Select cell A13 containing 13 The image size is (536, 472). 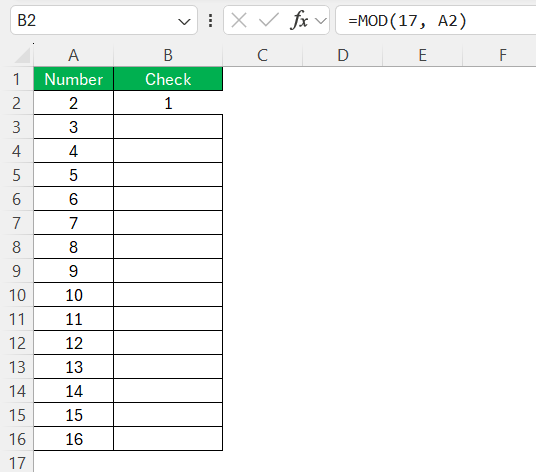click(x=73, y=367)
